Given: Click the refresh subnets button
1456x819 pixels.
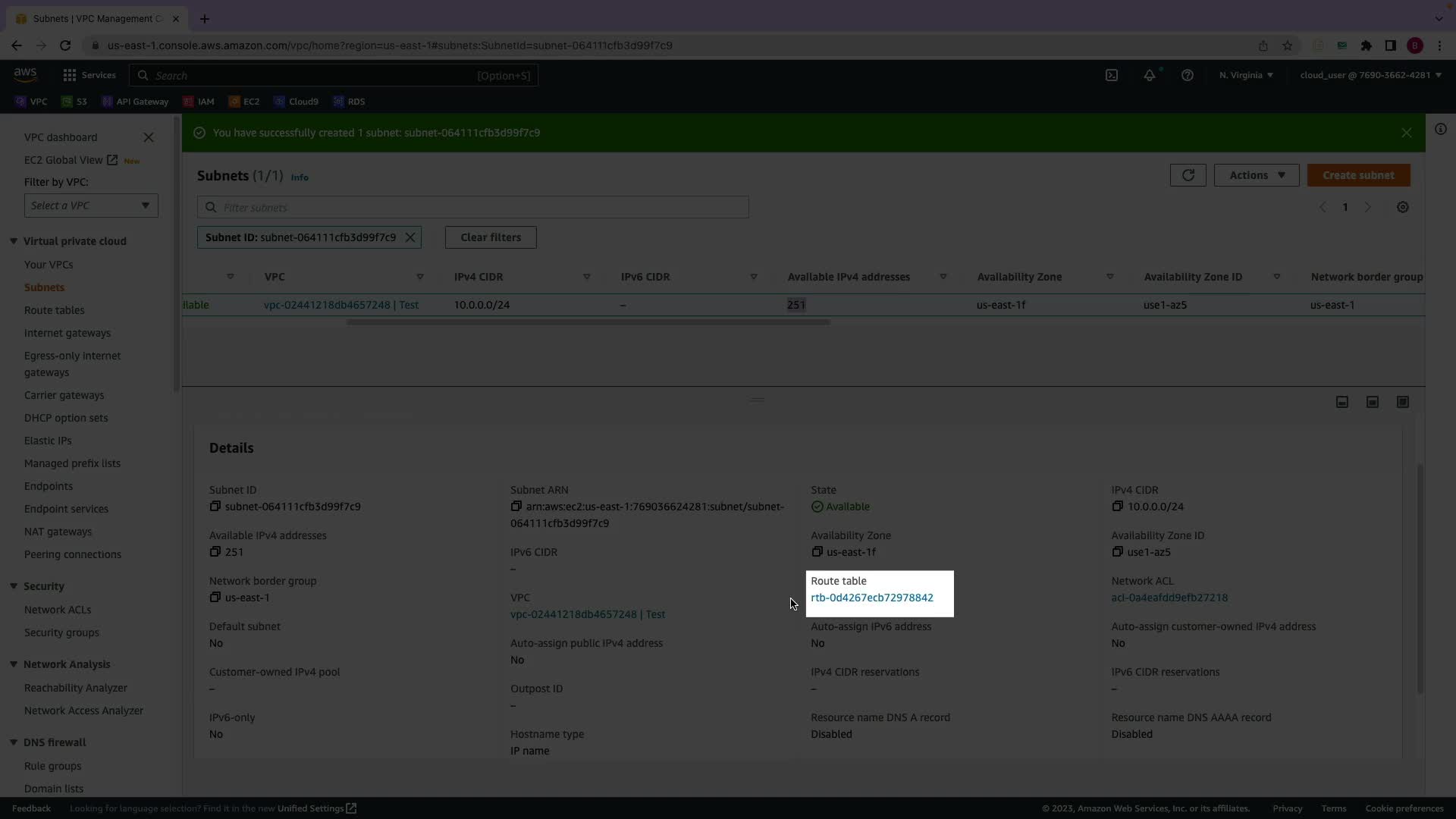Looking at the screenshot, I should point(1188,175).
